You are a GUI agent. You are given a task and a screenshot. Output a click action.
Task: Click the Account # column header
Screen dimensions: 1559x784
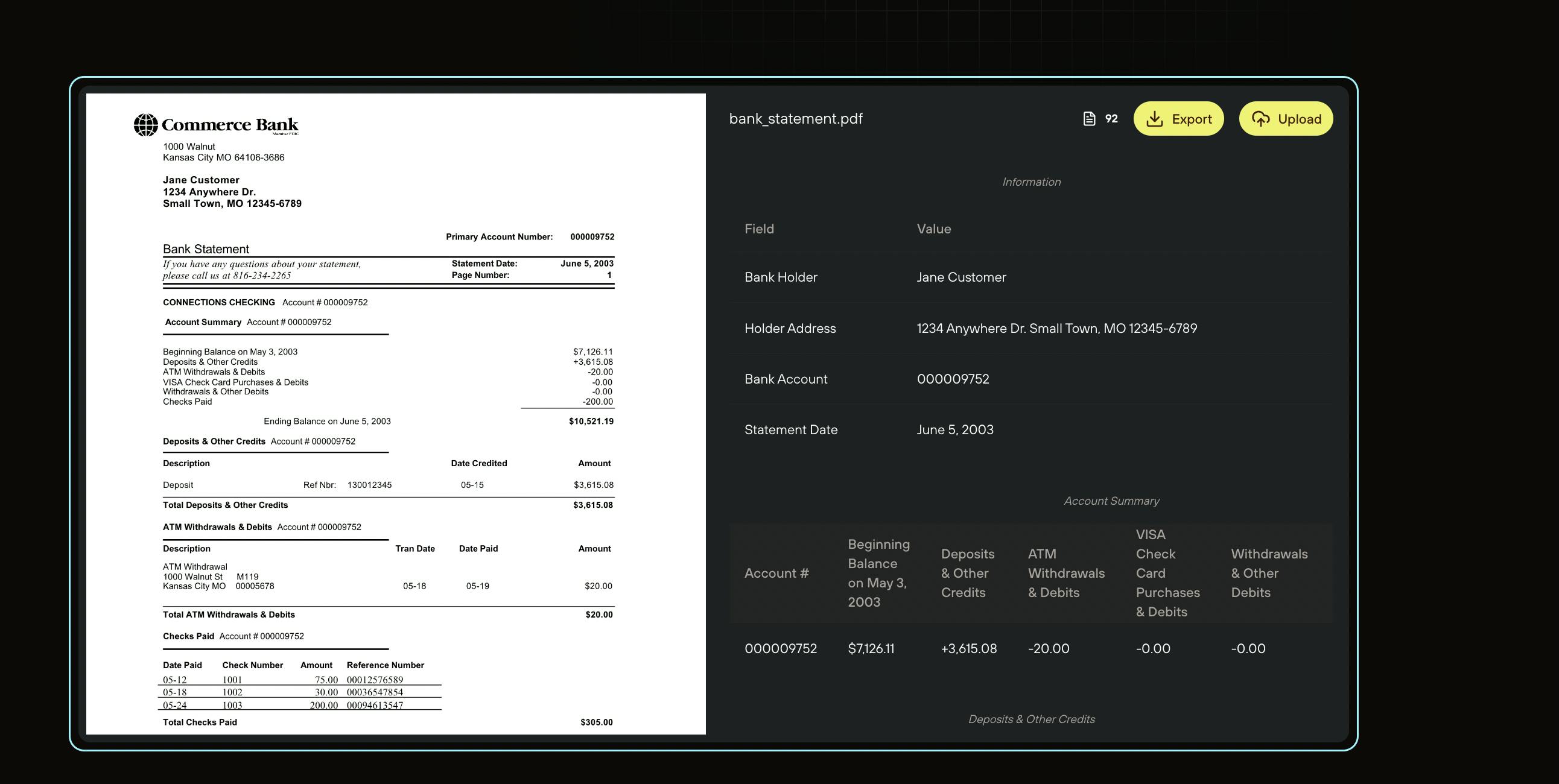click(x=776, y=573)
